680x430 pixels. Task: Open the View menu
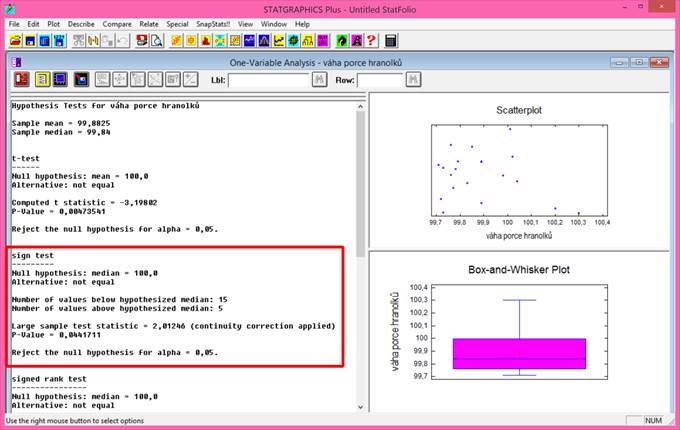pyautogui.click(x=245, y=24)
